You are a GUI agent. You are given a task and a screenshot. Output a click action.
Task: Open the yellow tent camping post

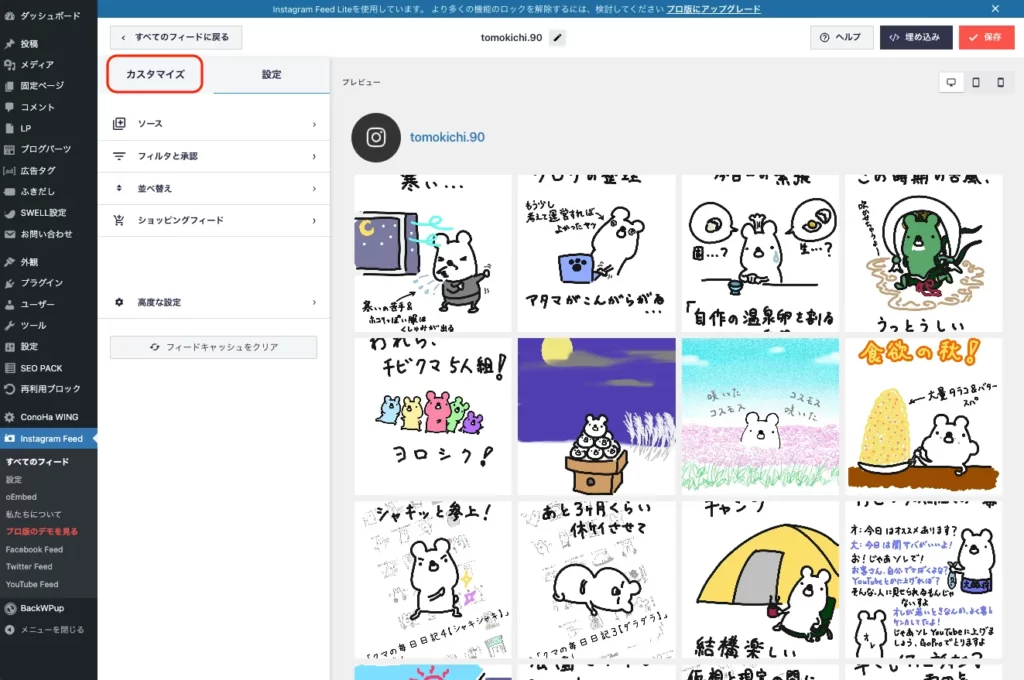760,579
